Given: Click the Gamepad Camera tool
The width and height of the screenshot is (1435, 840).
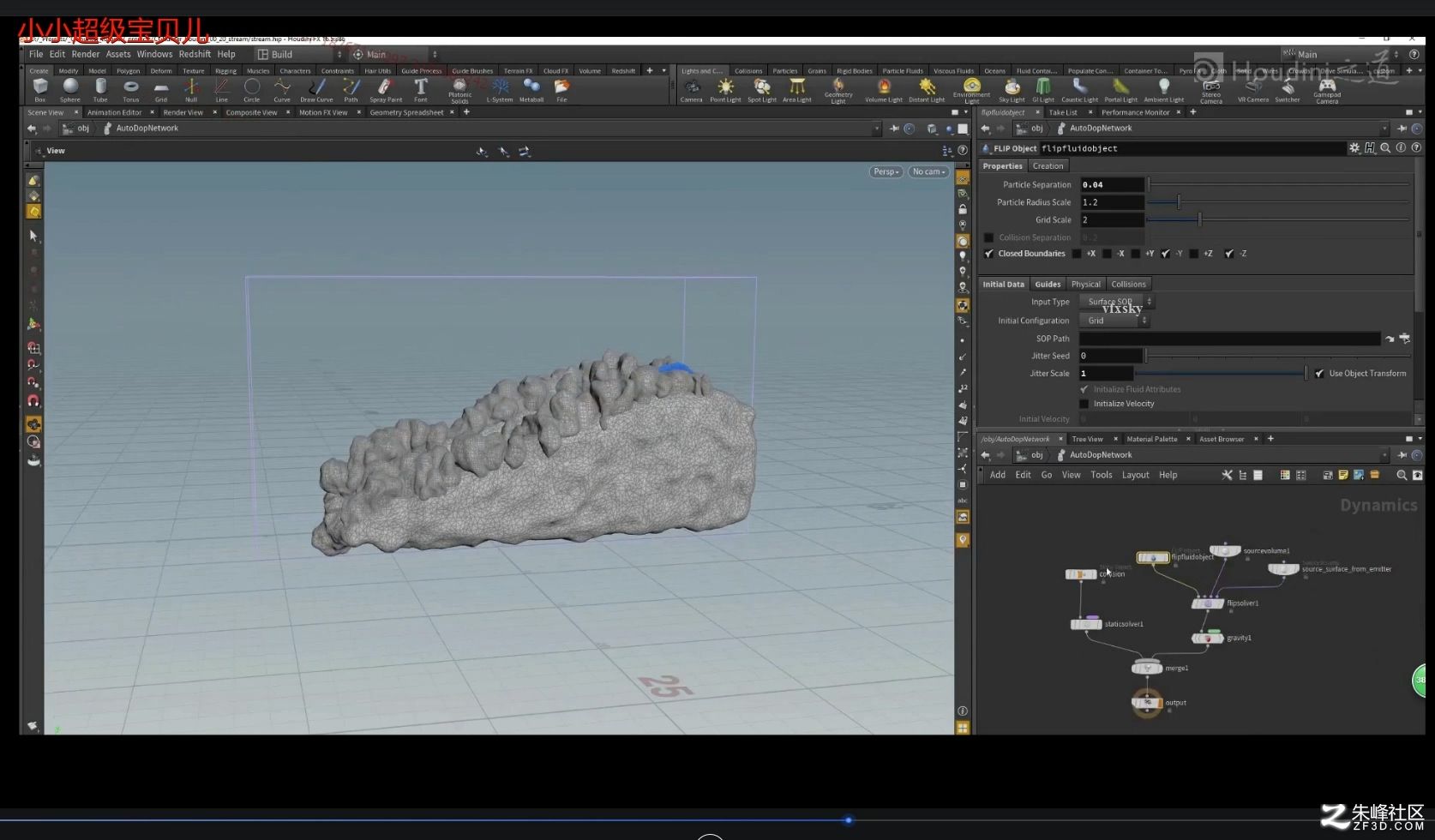Looking at the screenshot, I should [x=1327, y=90].
